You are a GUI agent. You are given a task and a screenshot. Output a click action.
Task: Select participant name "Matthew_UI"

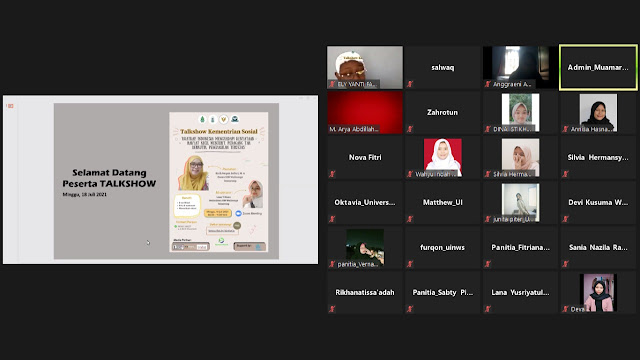[442, 202]
